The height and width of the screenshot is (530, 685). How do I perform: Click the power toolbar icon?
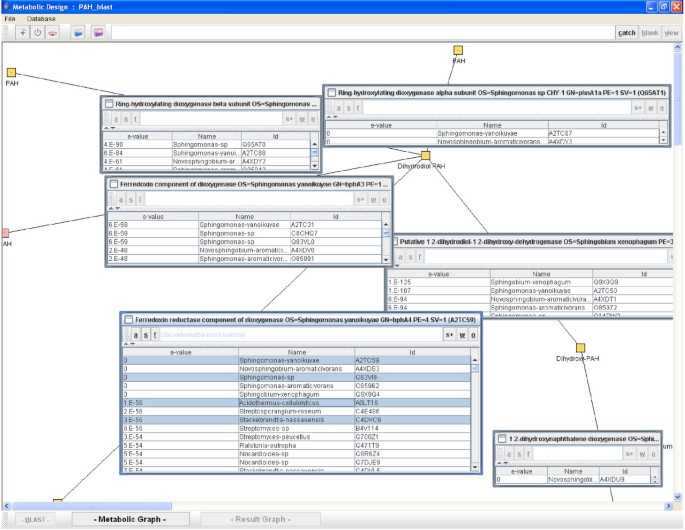click(x=38, y=33)
